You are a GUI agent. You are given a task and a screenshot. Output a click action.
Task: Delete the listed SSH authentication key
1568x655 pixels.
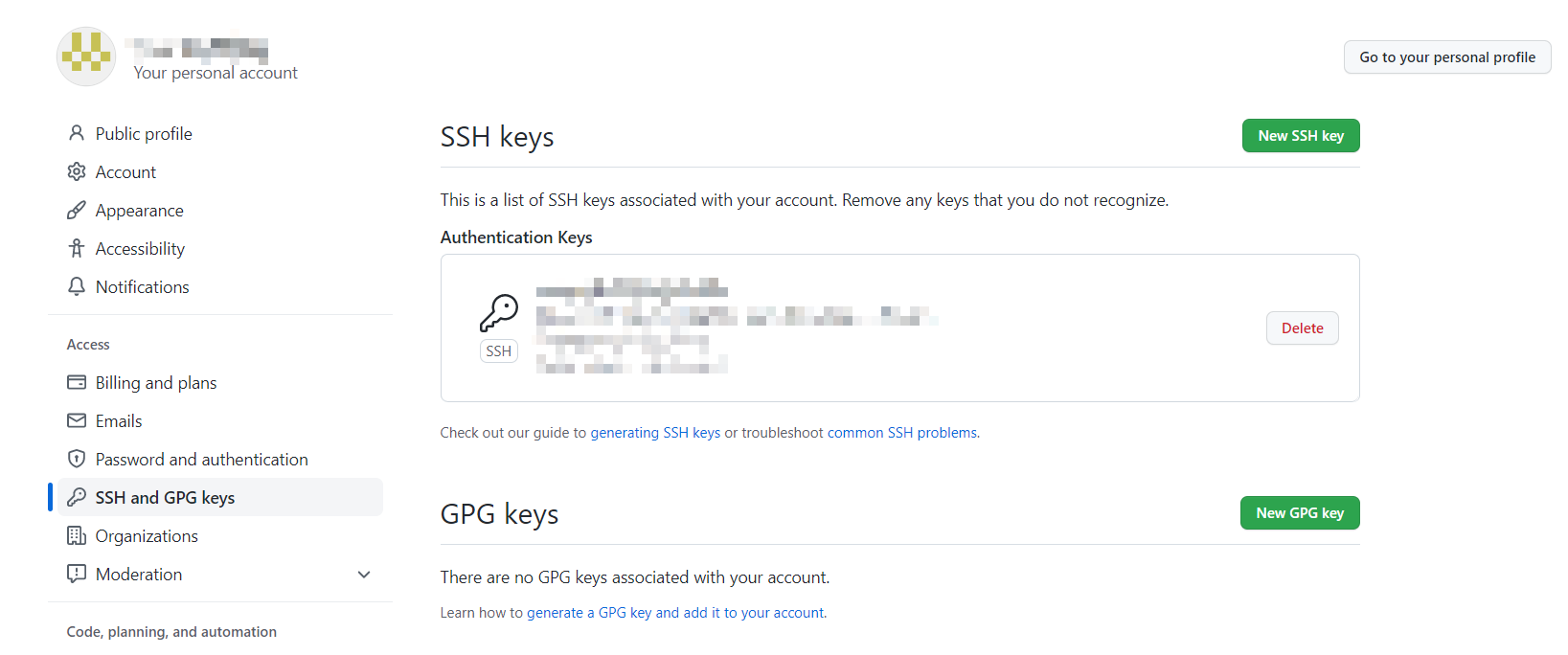pos(1302,328)
